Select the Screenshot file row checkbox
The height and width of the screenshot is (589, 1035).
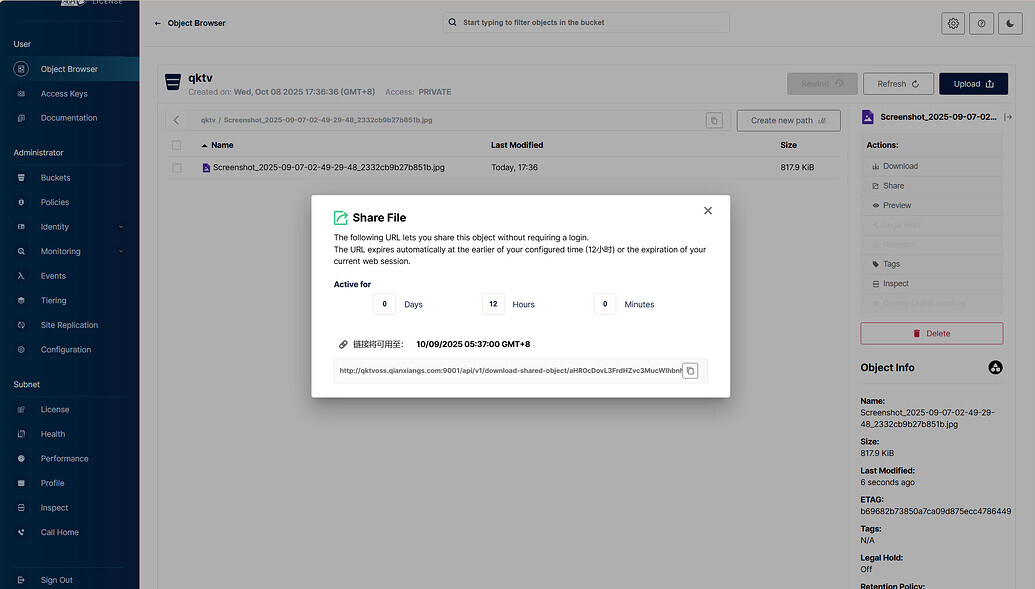[x=177, y=168]
